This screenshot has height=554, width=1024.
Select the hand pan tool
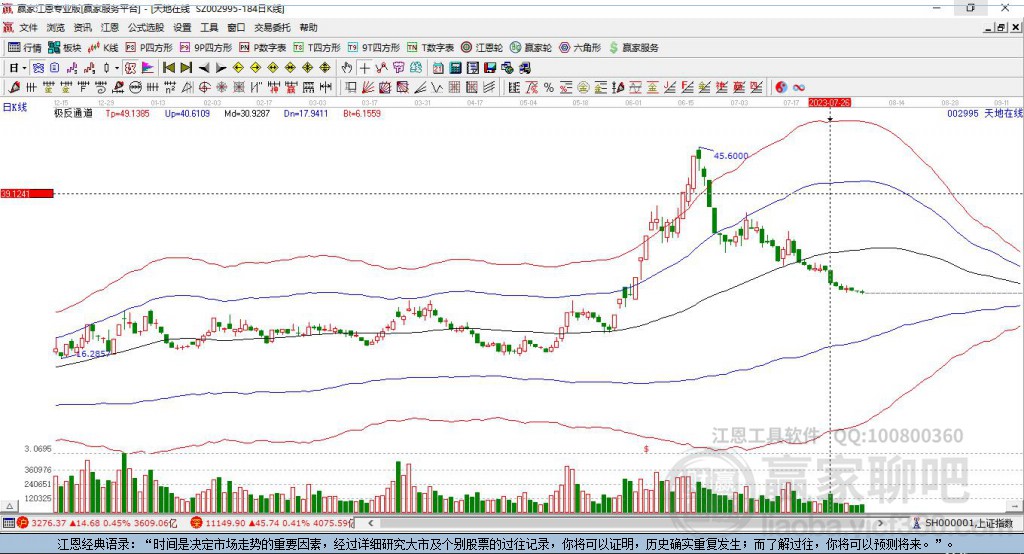pos(347,68)
